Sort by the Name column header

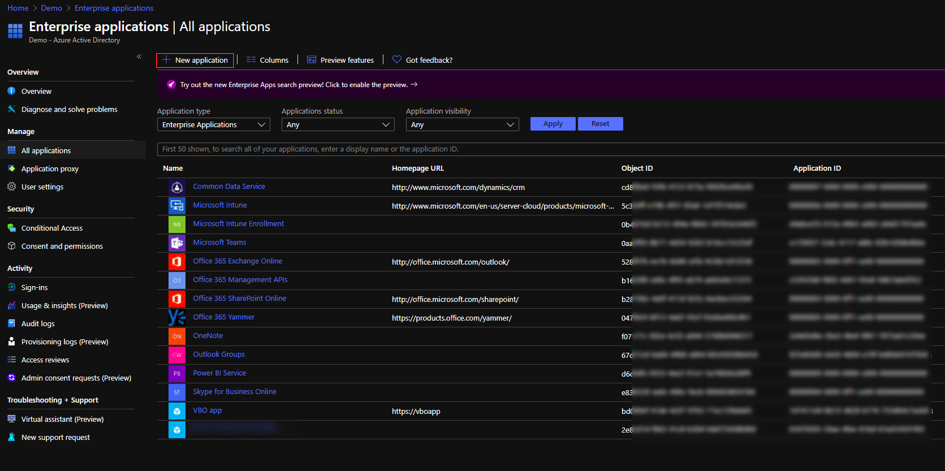tap(172, 169)
